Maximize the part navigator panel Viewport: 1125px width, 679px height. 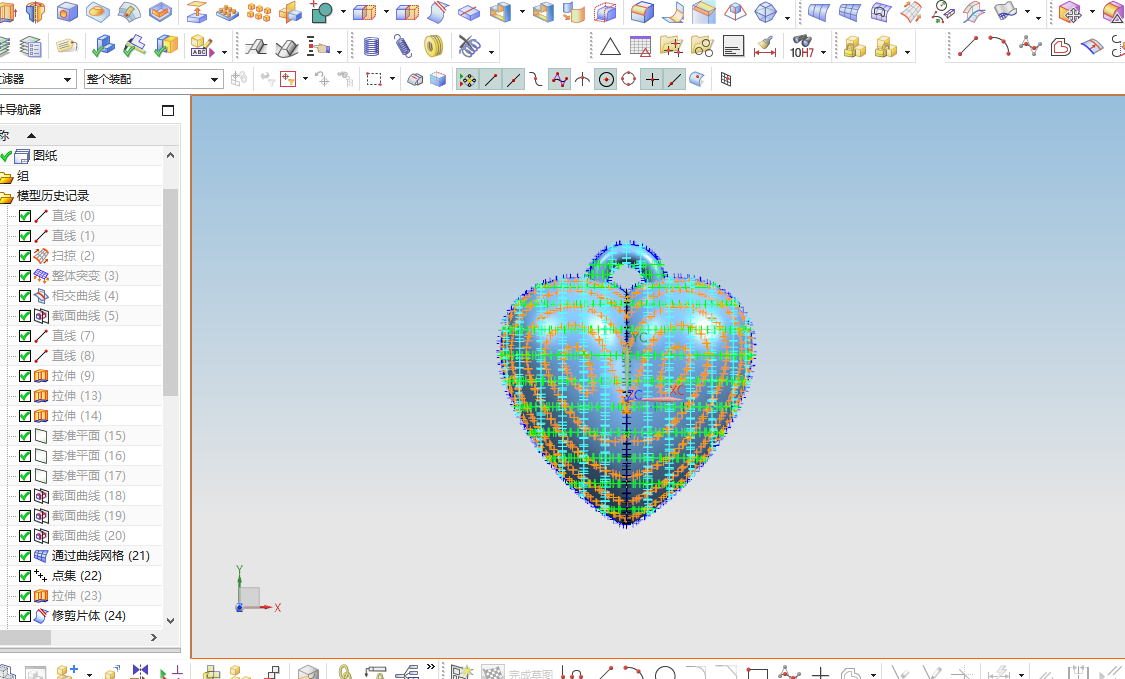coord(168,111)
